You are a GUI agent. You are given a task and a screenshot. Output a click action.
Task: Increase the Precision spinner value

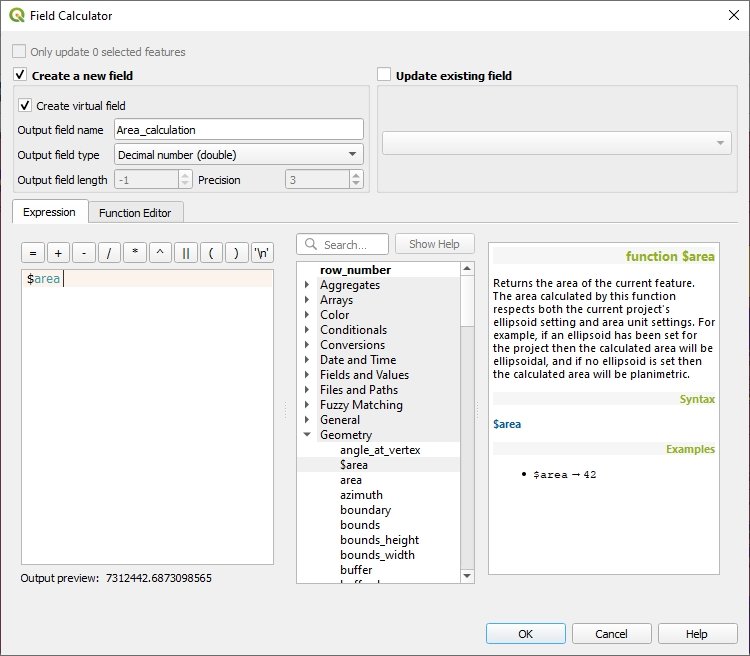pos(356,175)
